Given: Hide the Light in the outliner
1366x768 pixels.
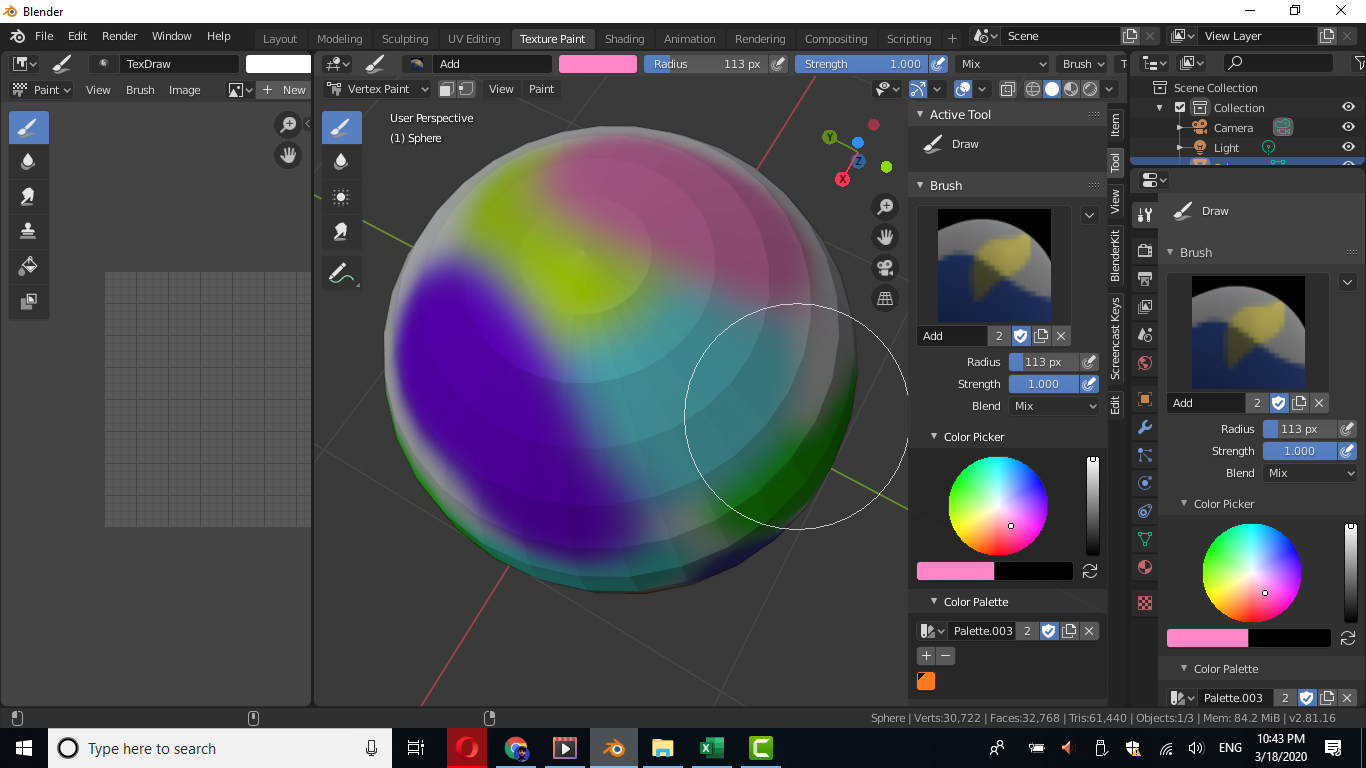Looking at the screenshot, I should pyautogui.click(x=1347, y=147).
